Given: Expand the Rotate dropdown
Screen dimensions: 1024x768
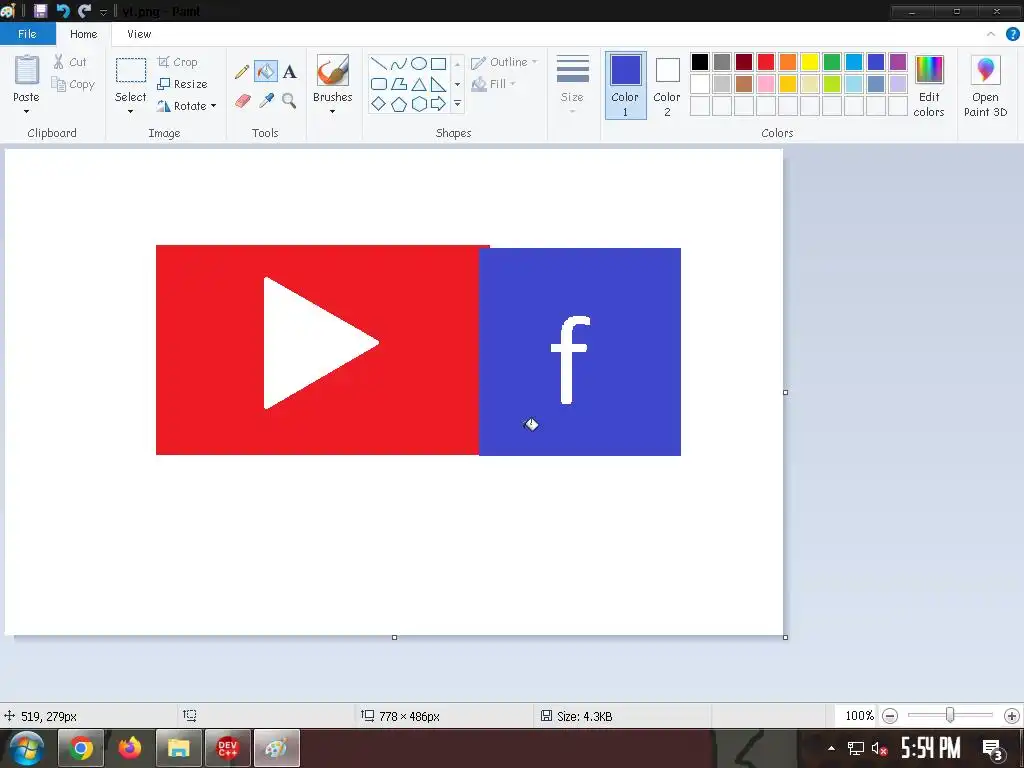Looking at the screenshot, I should point(214,106).
